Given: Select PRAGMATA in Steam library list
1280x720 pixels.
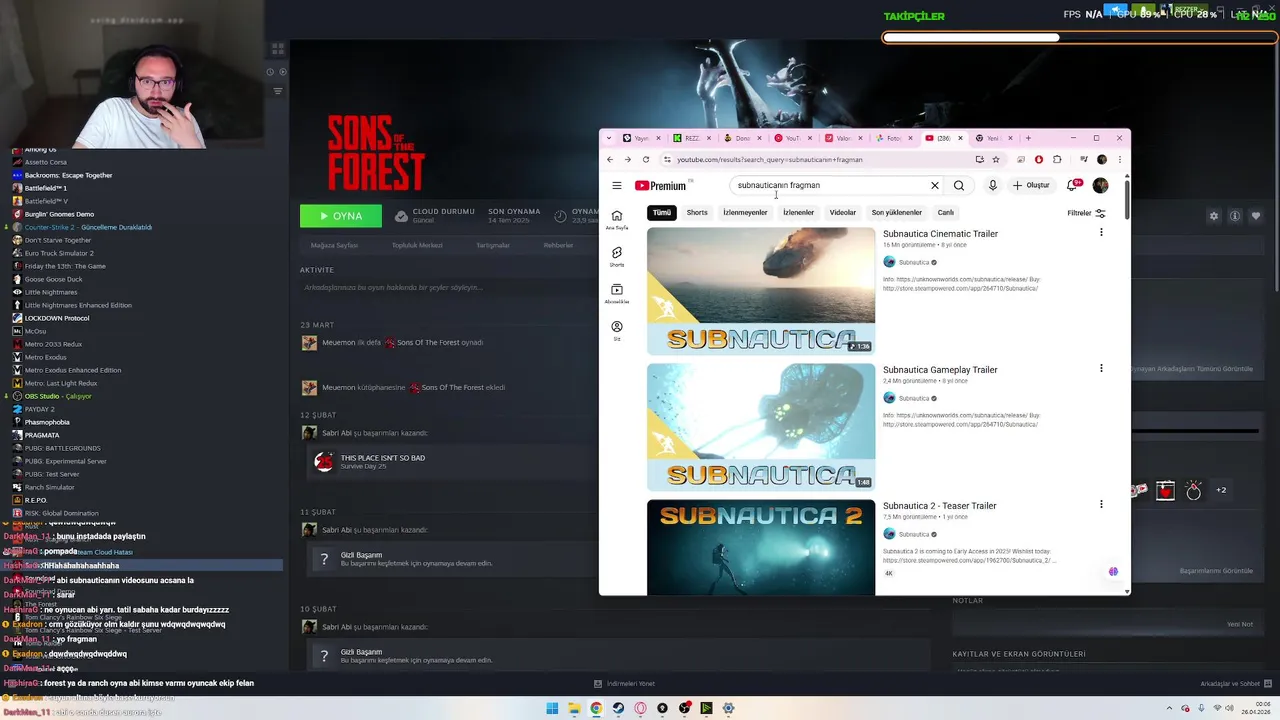Looking at the screenshot, I should 42,435.
